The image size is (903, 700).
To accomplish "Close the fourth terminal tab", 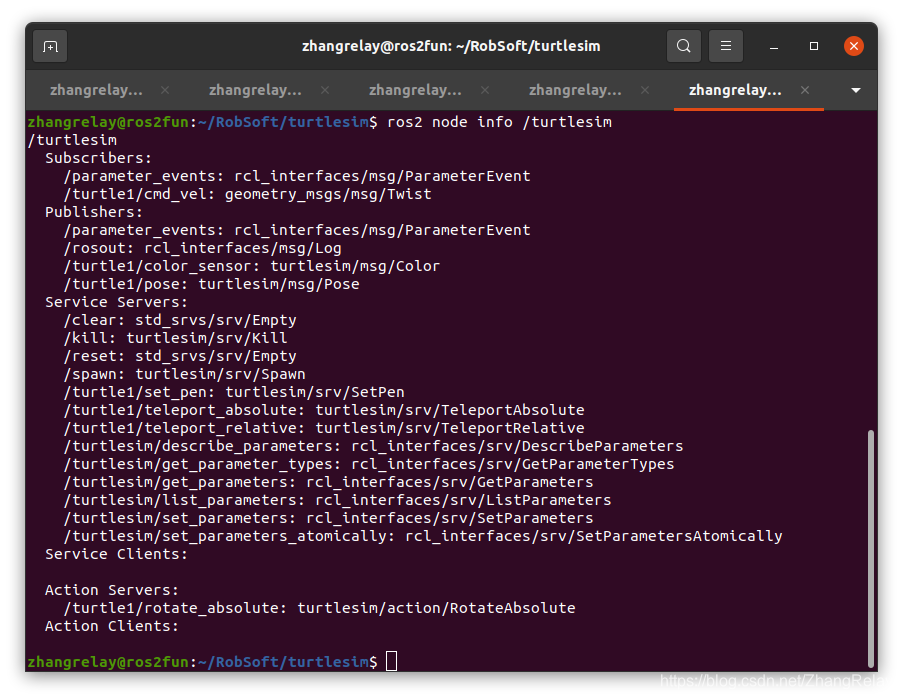I will pos(645,90).
